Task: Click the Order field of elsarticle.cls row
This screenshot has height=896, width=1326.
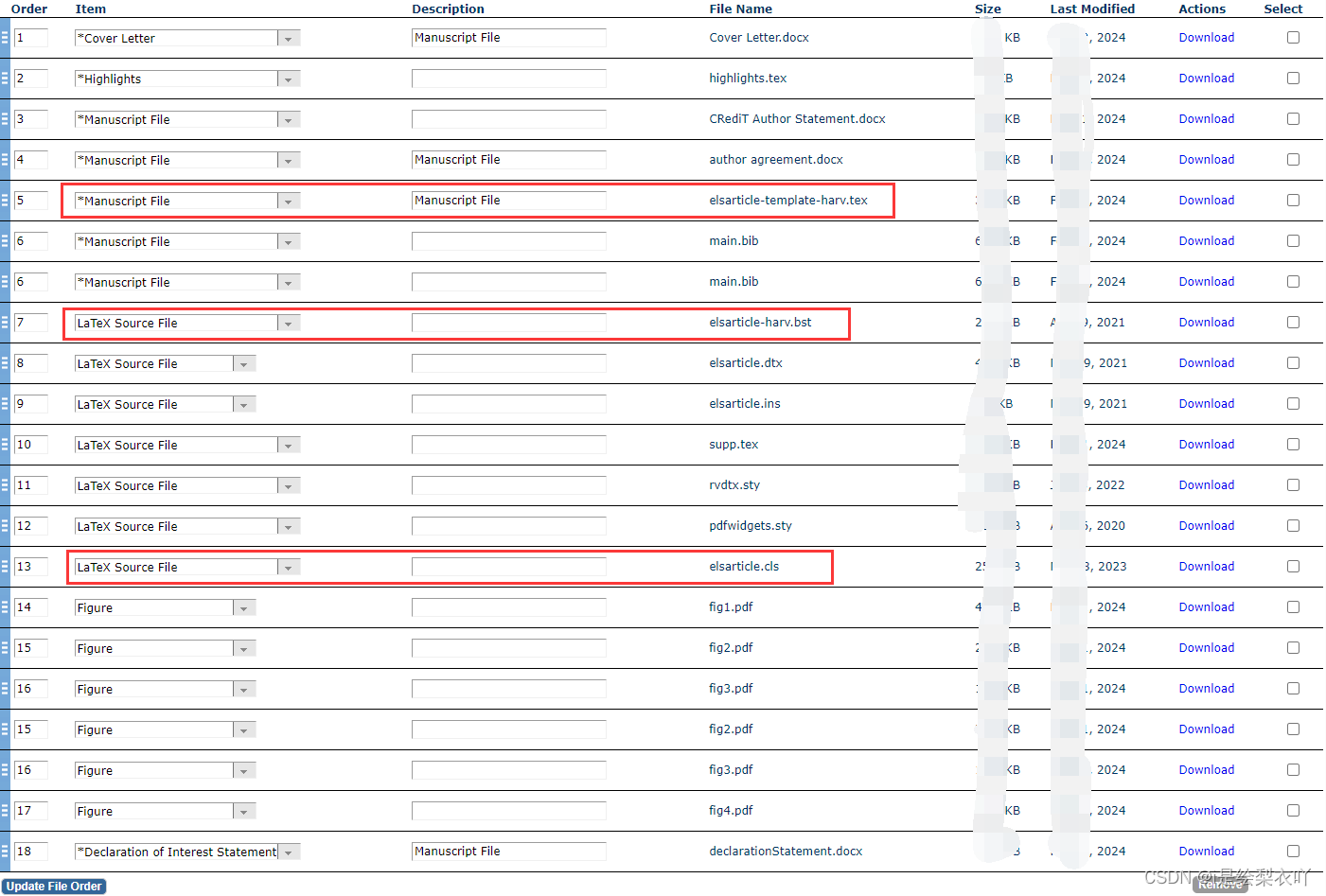Action: [30, 567]
